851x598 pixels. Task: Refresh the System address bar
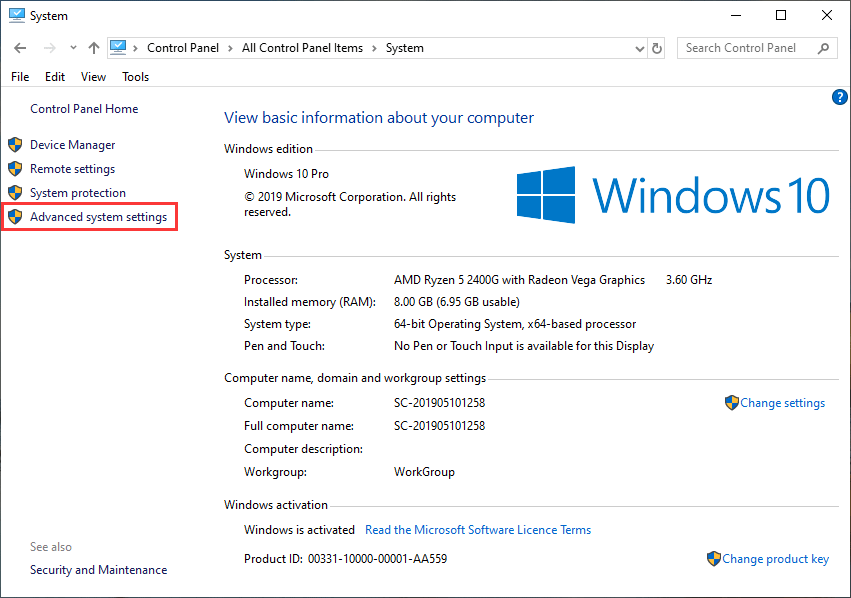(657, 48)
